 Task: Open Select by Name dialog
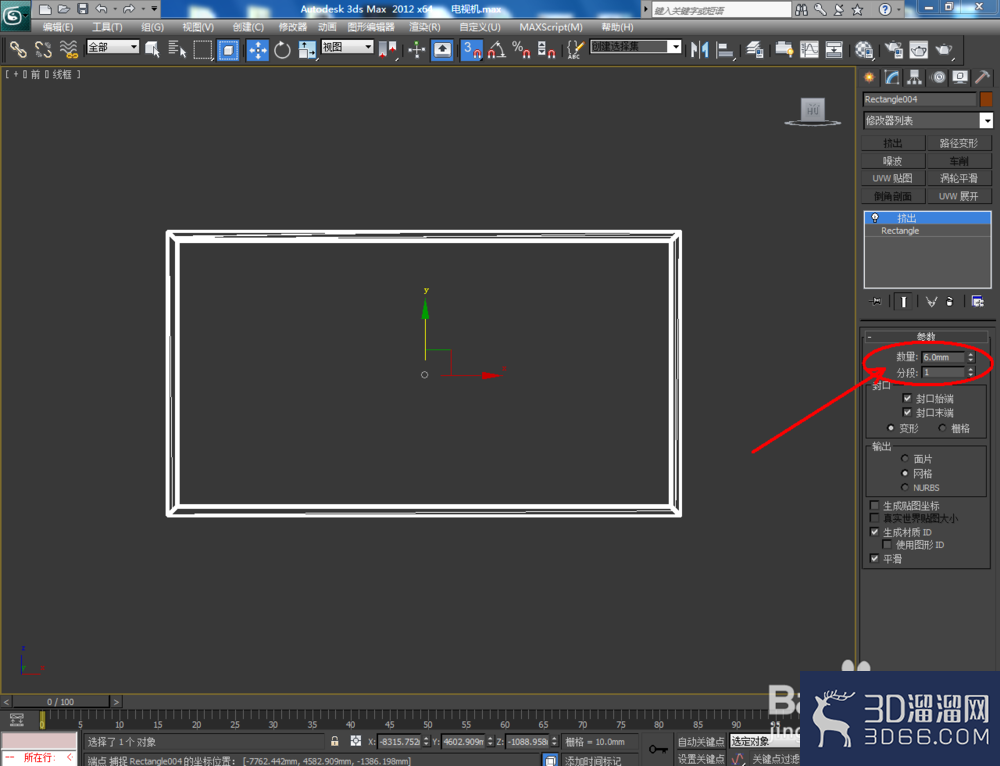click(177, 50)
